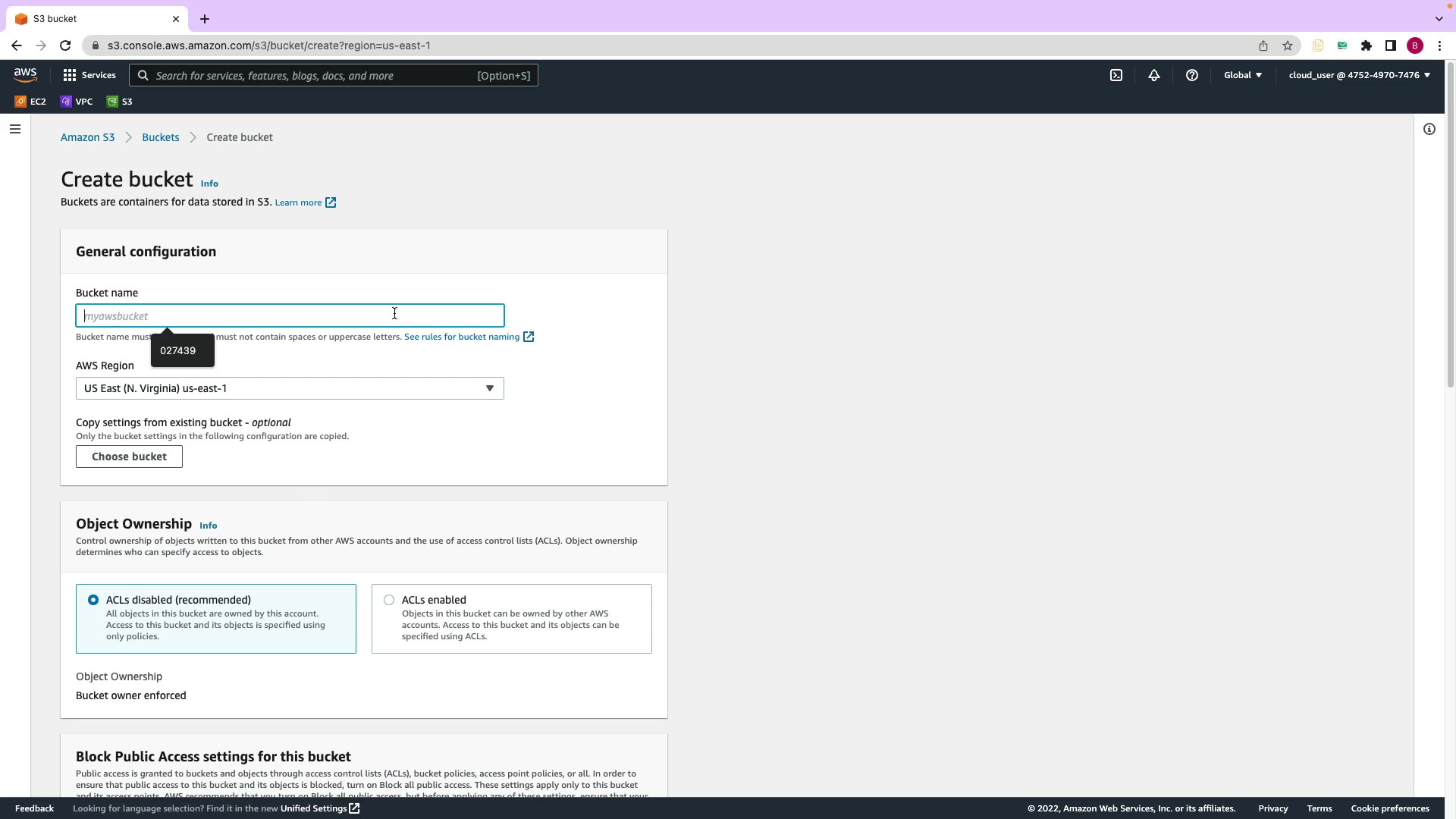Screen dimensions: 1456x819
Task: Open the AWS CloudShell icon
Action: coord(1116,75)
